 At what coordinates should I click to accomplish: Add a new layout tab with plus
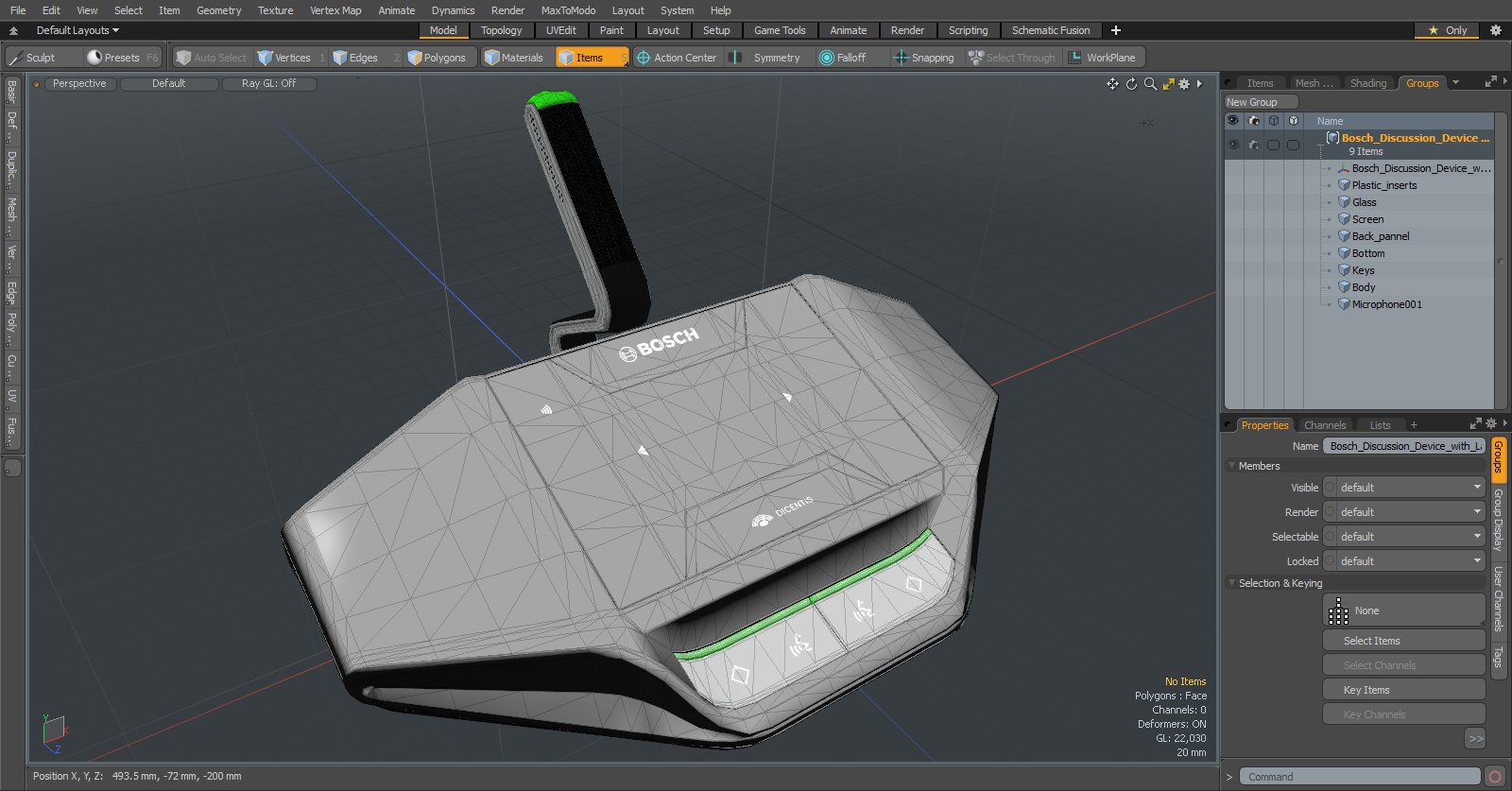1116,30
